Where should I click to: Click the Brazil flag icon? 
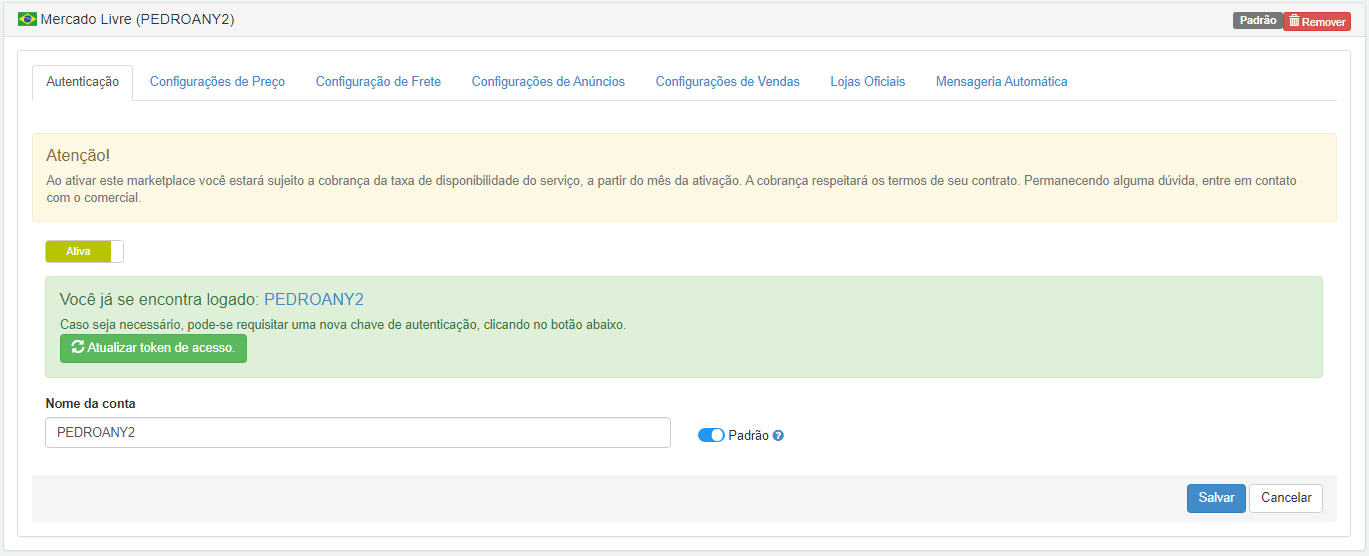point(27,19)
